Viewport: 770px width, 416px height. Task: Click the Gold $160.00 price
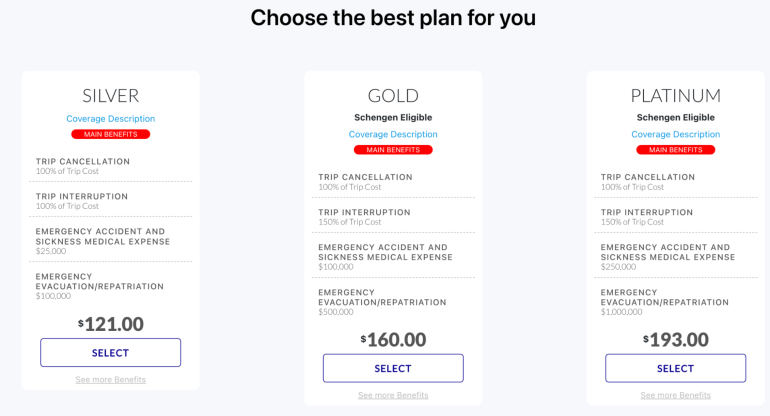393,339
